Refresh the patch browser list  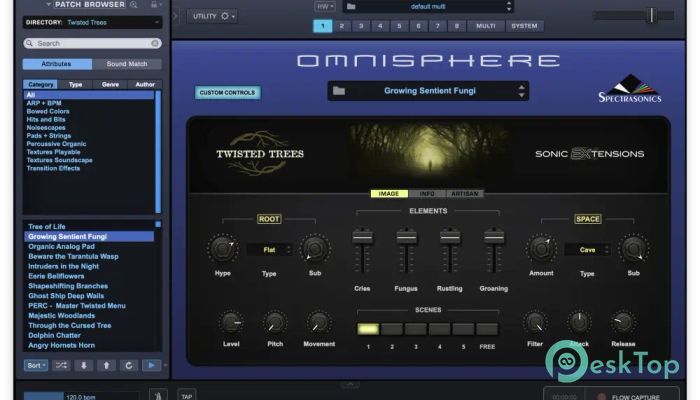[x=129, y=366]
